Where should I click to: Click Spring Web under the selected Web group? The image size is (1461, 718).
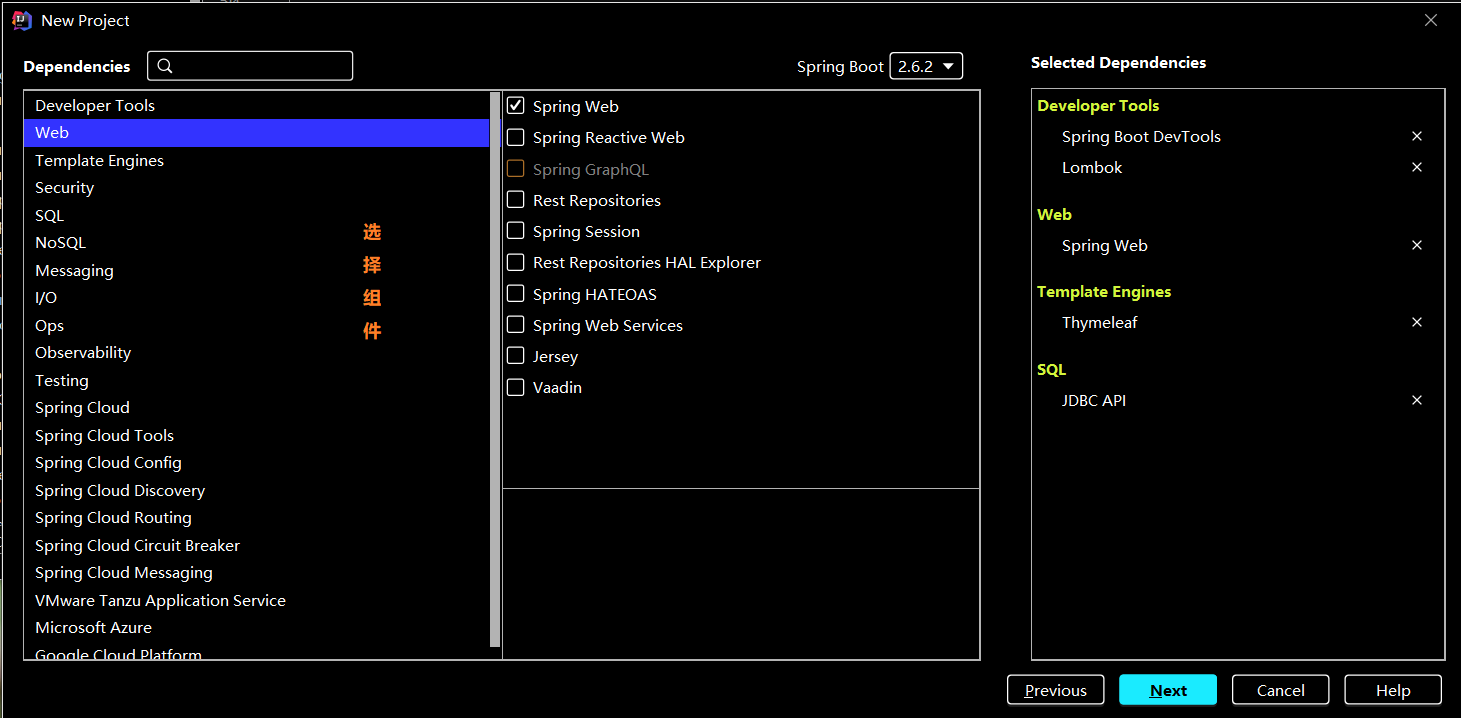1104,245
